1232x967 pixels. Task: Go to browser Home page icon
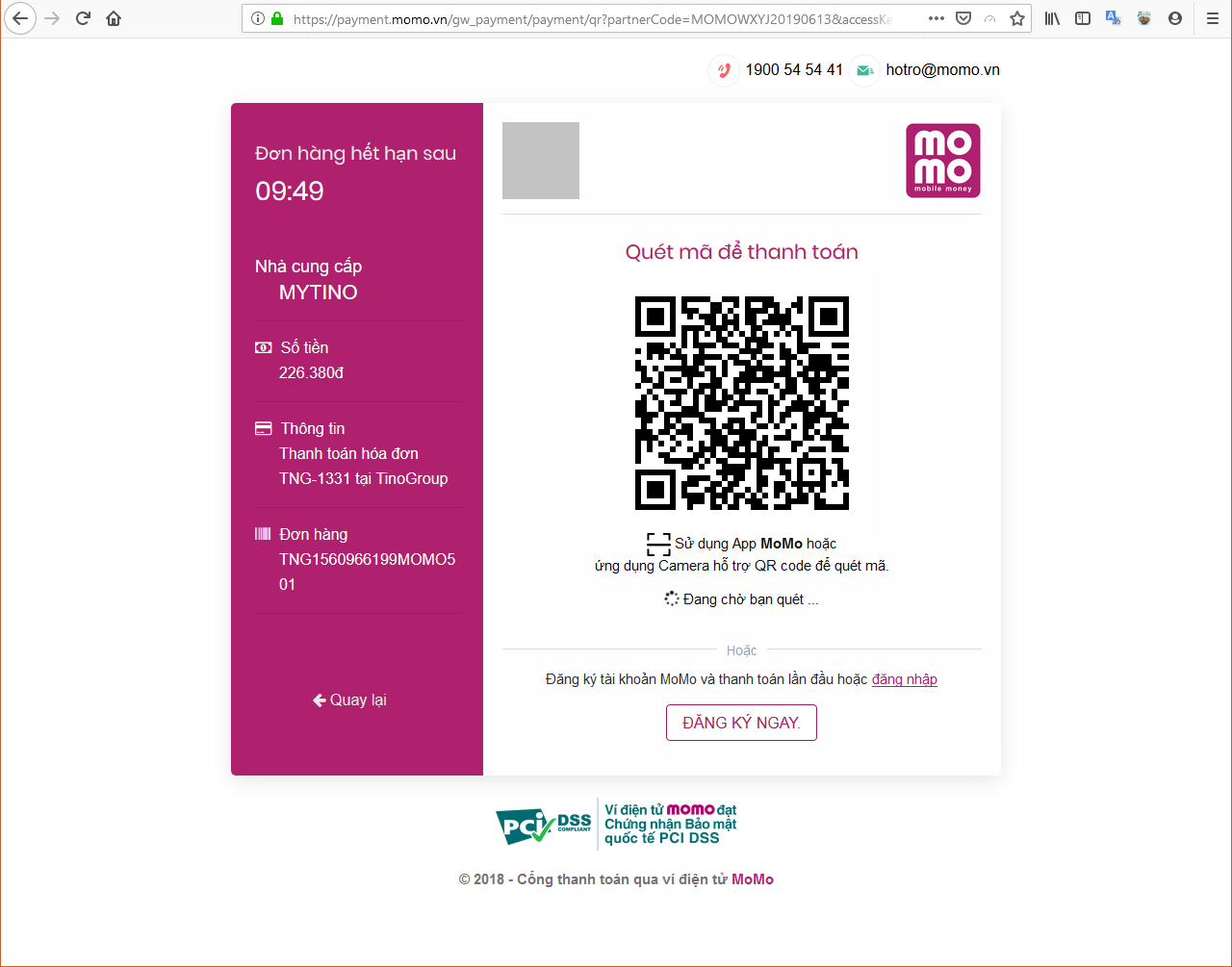click(114, 18)
